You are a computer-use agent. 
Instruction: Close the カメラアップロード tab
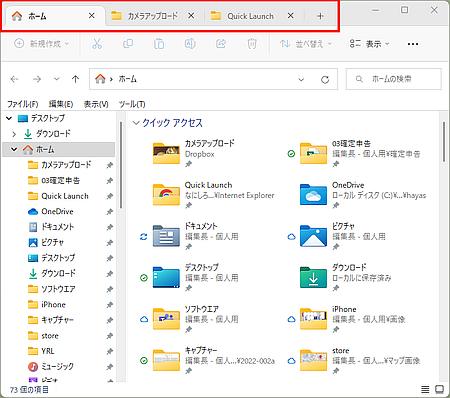click(191, 16)
